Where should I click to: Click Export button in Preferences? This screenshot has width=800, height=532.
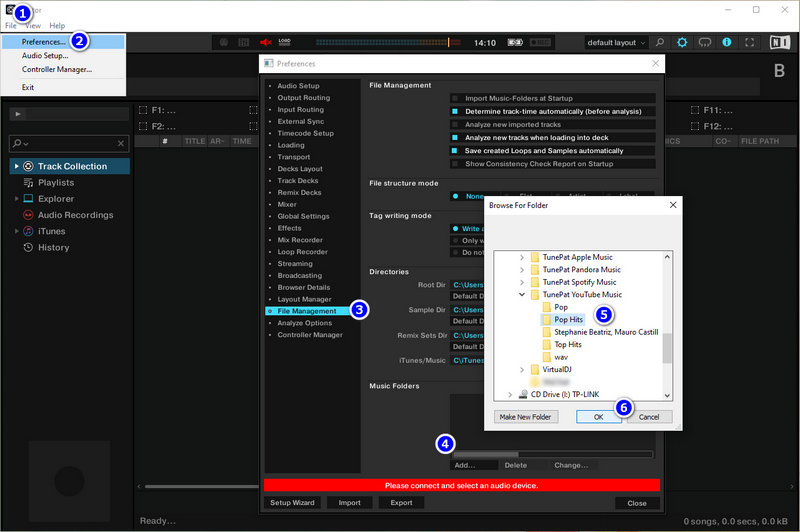coord(402,503)
